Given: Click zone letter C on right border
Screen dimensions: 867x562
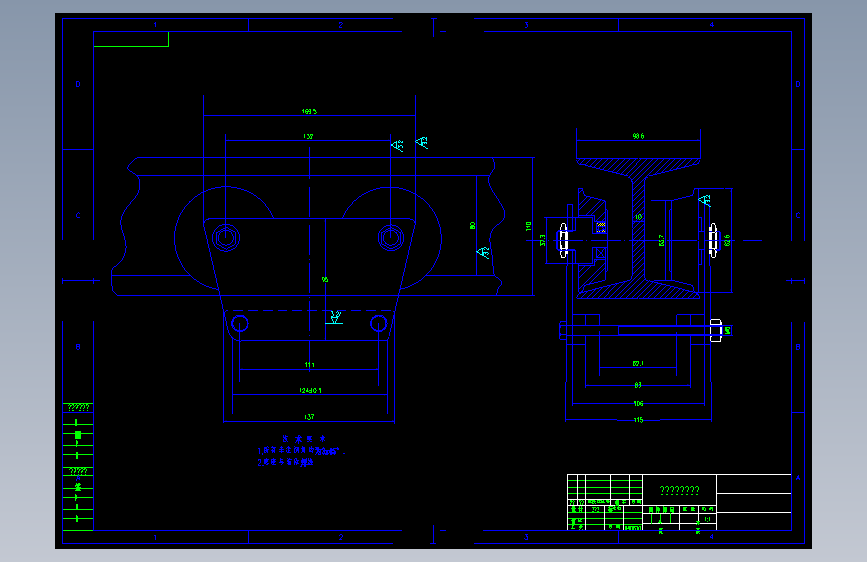Looking at the screenshot, I should (x=798, y=215).
